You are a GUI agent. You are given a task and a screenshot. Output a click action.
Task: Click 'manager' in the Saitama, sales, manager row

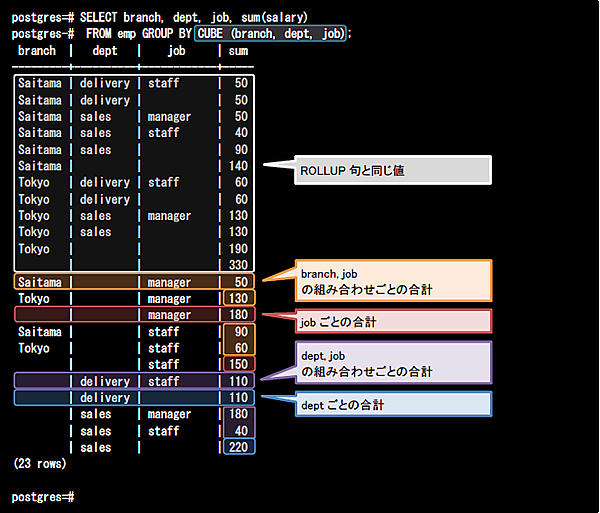(169, 117)
